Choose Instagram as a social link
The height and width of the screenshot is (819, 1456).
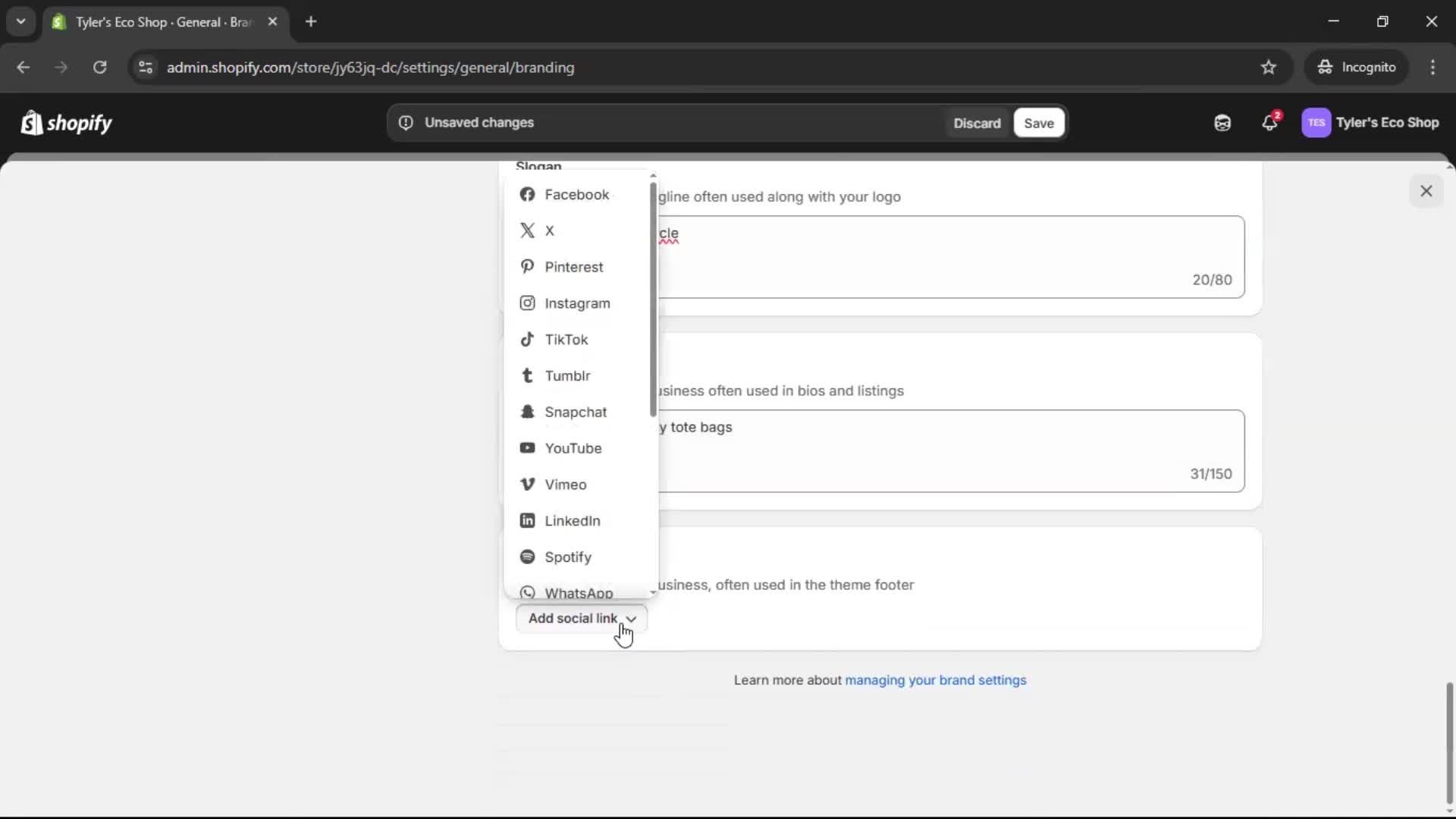576,303
